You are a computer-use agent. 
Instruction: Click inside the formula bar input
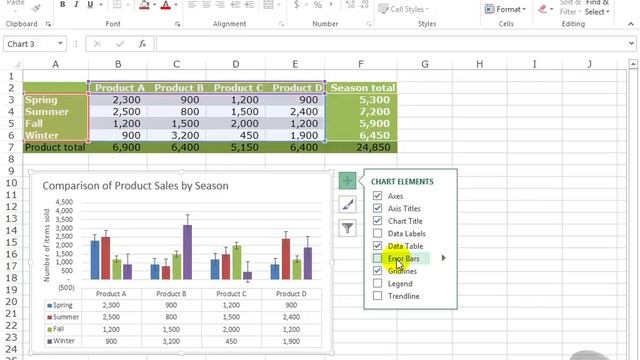[391, 44]
